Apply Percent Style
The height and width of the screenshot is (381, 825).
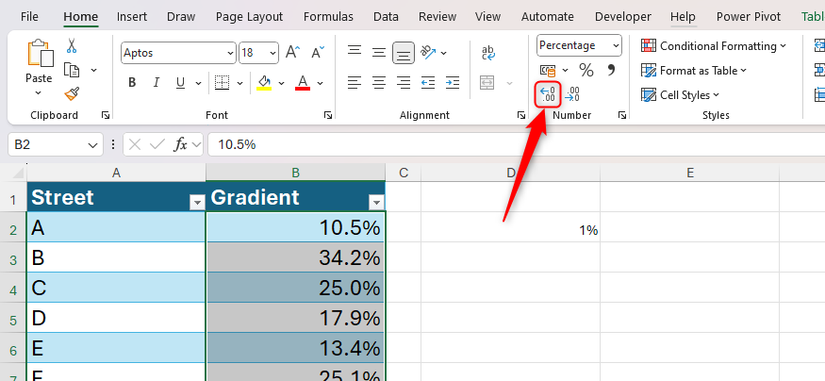[586, 69]
